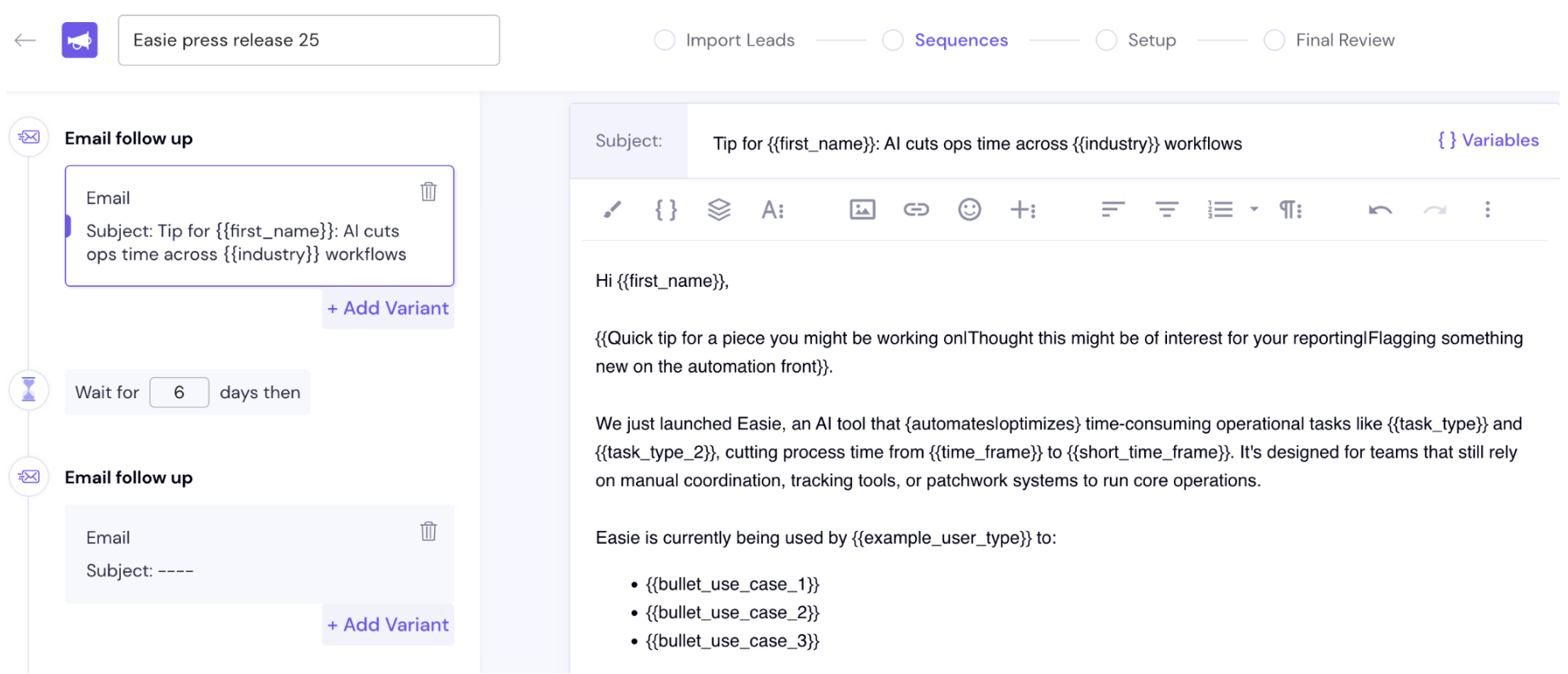
Task: Open text font options A icon
Action: click(x=772, y=209)
